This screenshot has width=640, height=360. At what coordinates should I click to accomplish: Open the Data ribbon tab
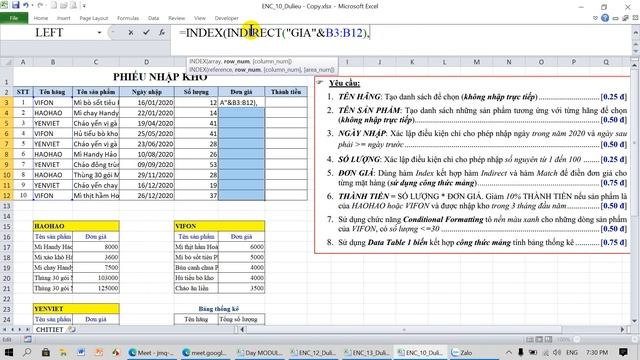[153, 18]
